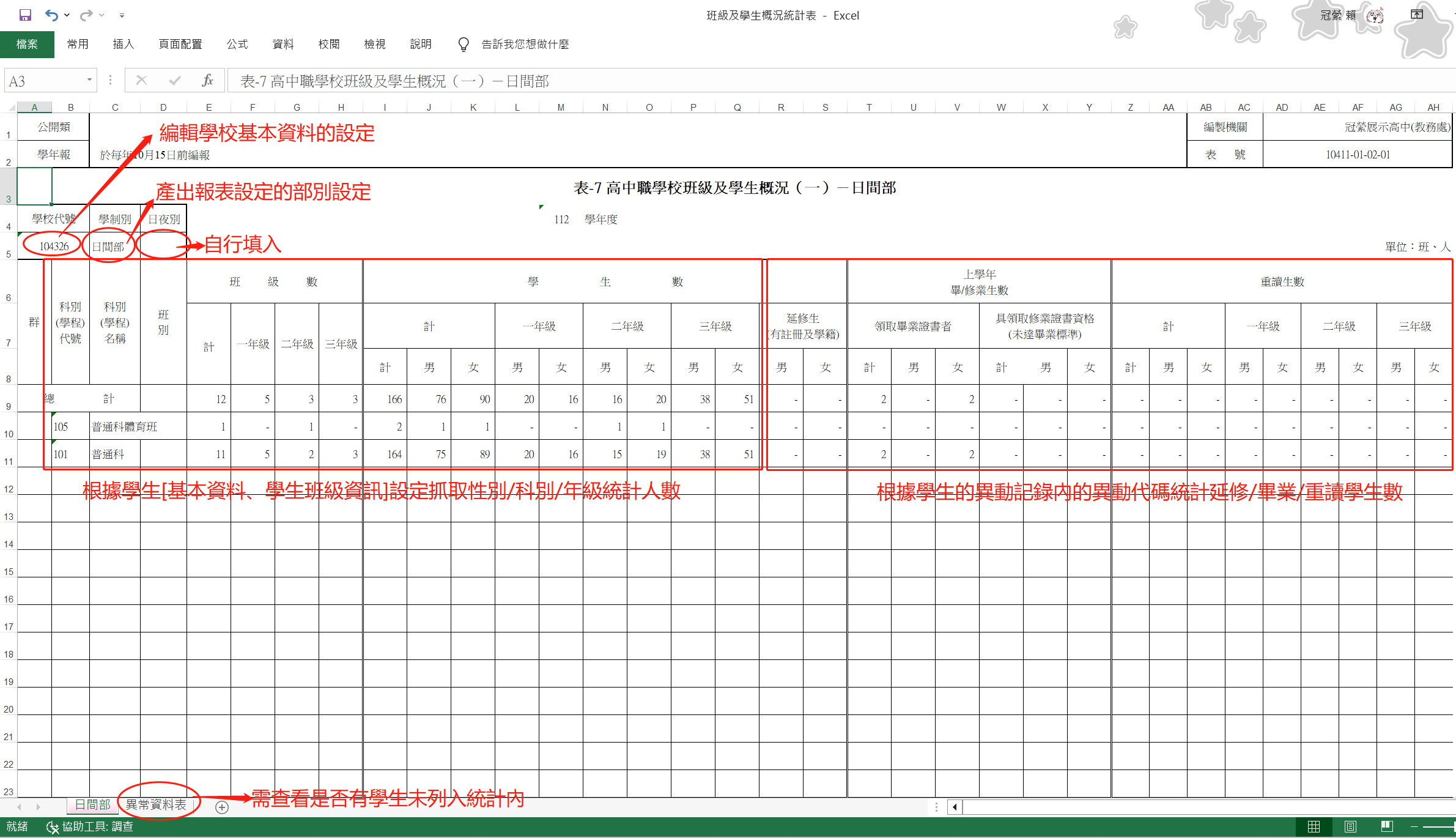Open the Undo history dropdown arrow
Screen dimensions: 1456x838
67,15
